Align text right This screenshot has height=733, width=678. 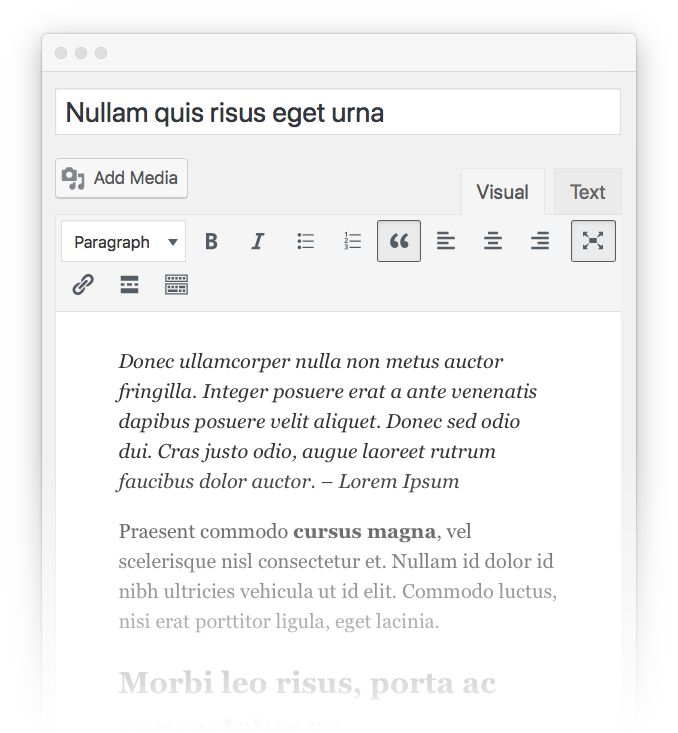coord(540,241)
